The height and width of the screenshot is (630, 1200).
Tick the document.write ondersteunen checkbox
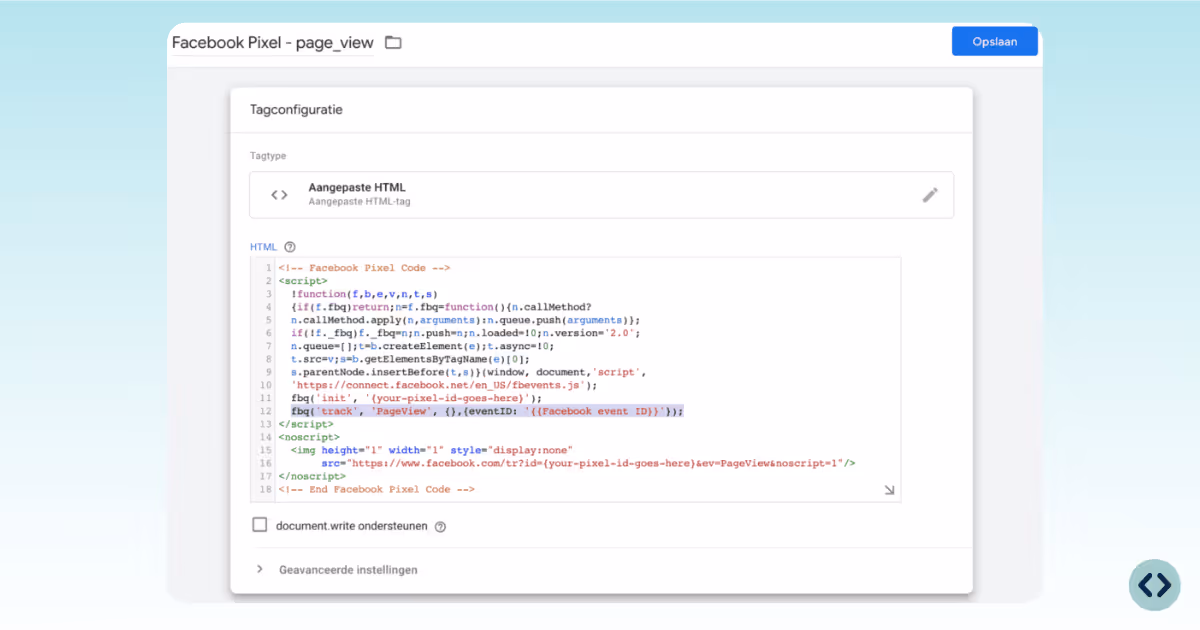(x=260, y=525)
